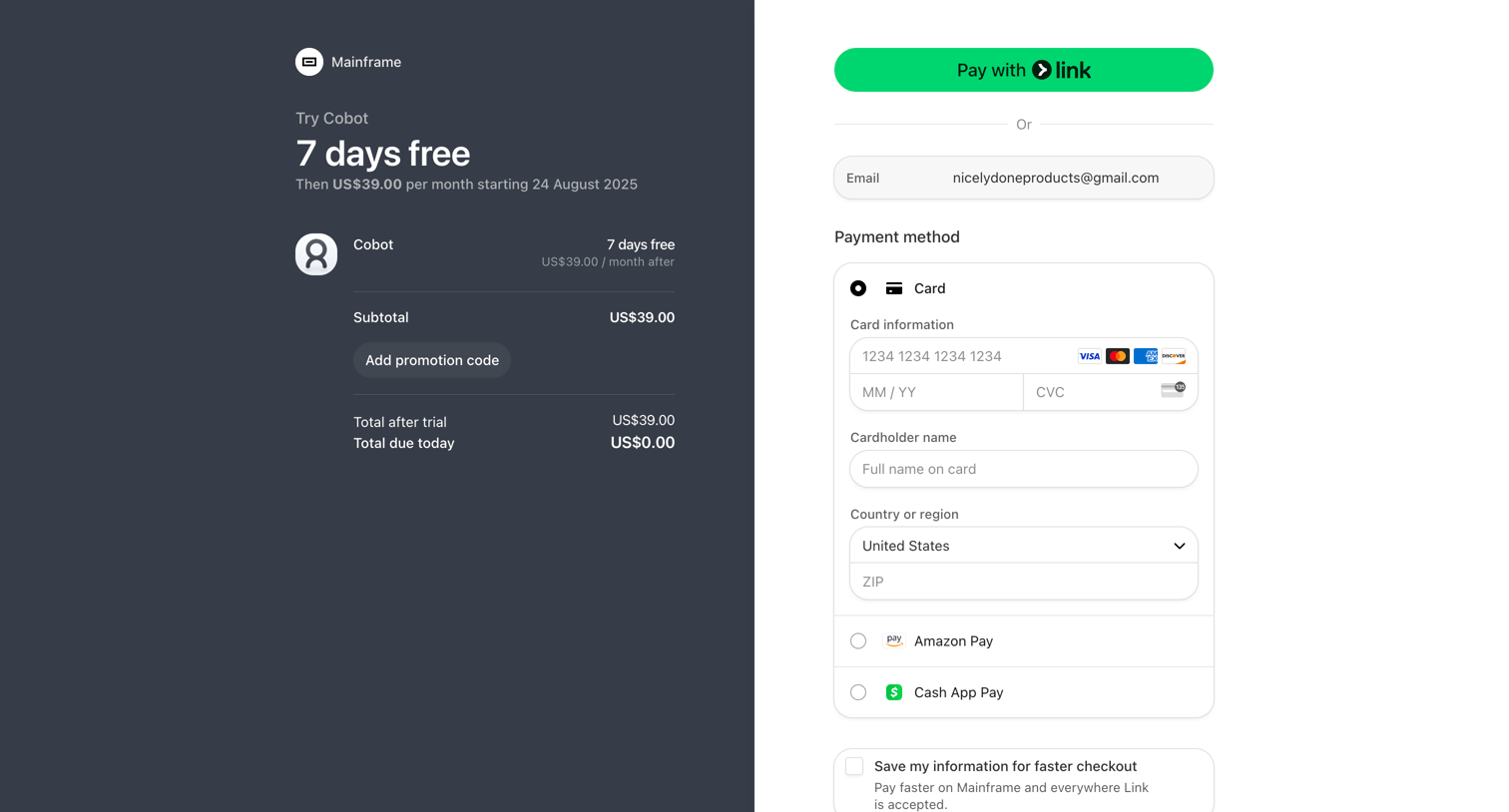The width and height of the screenshot is (1509, 812).
Task: Click the Cobot product avatar icon
Action: pyautogui.click(x=316, y=254)
